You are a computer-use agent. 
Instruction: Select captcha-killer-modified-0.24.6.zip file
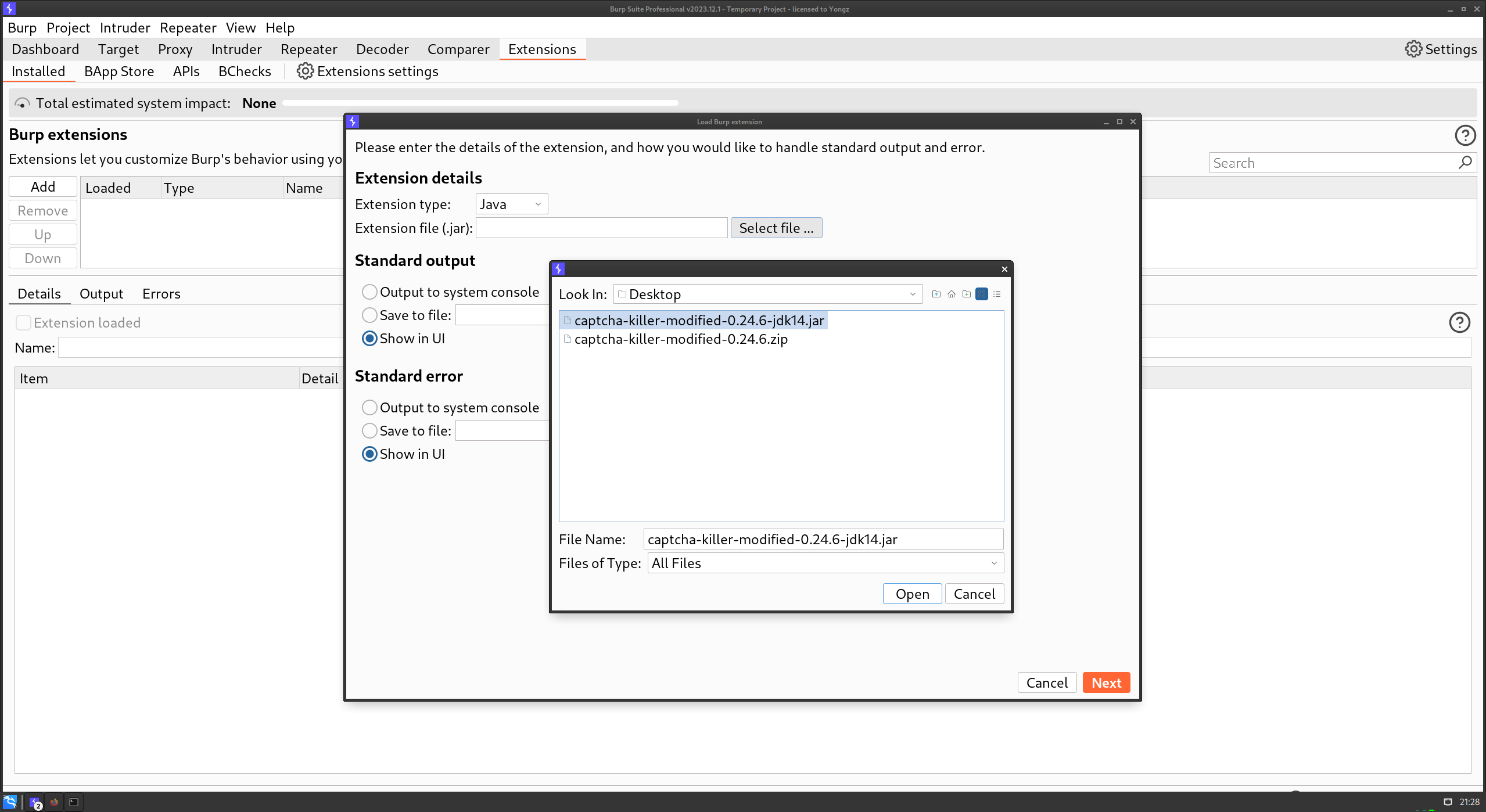(676, 339)
